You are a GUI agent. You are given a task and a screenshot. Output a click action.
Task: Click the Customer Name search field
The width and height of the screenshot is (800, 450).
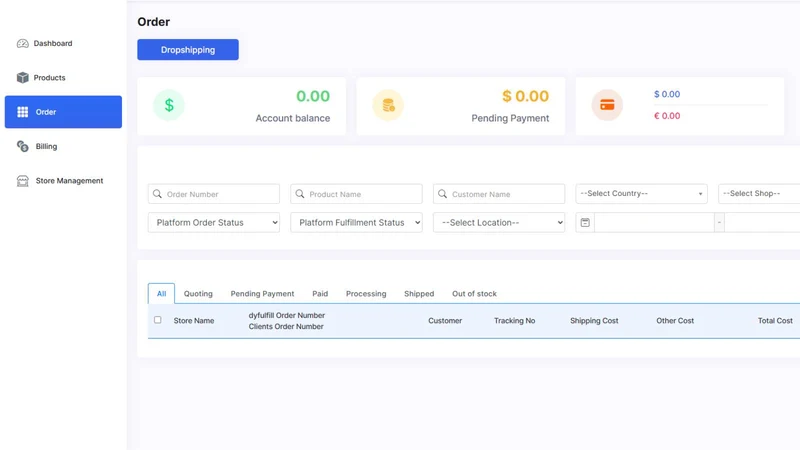click(x=499, y=194)
